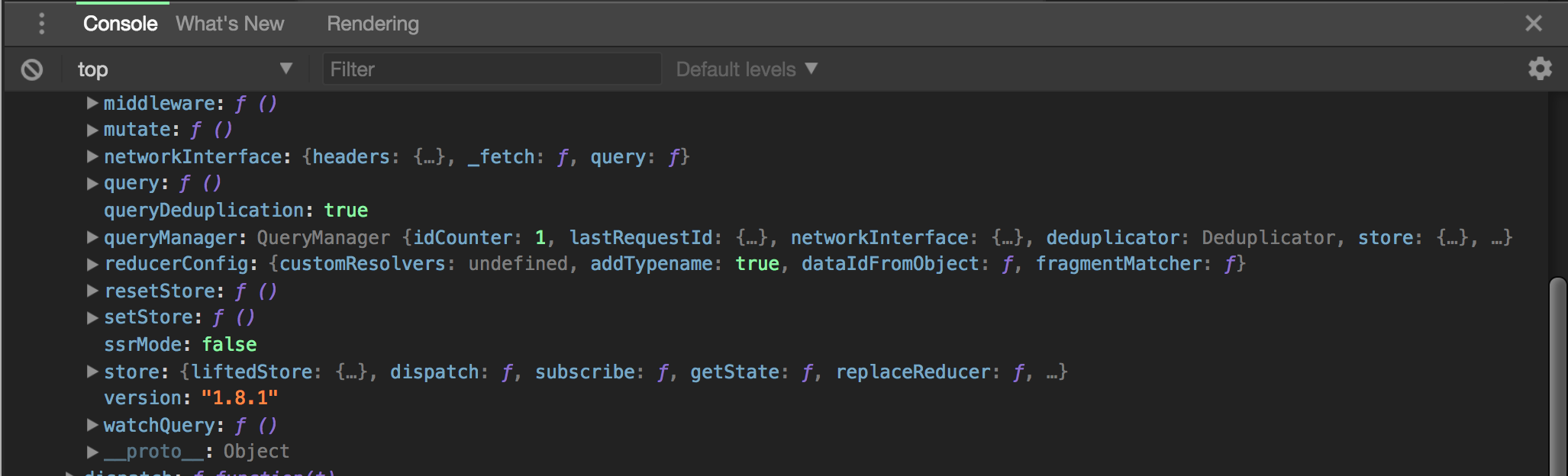This screenshot has height=476, width=1568.
Task: Clear the console with the ban icon
Action: pos(32,69)
